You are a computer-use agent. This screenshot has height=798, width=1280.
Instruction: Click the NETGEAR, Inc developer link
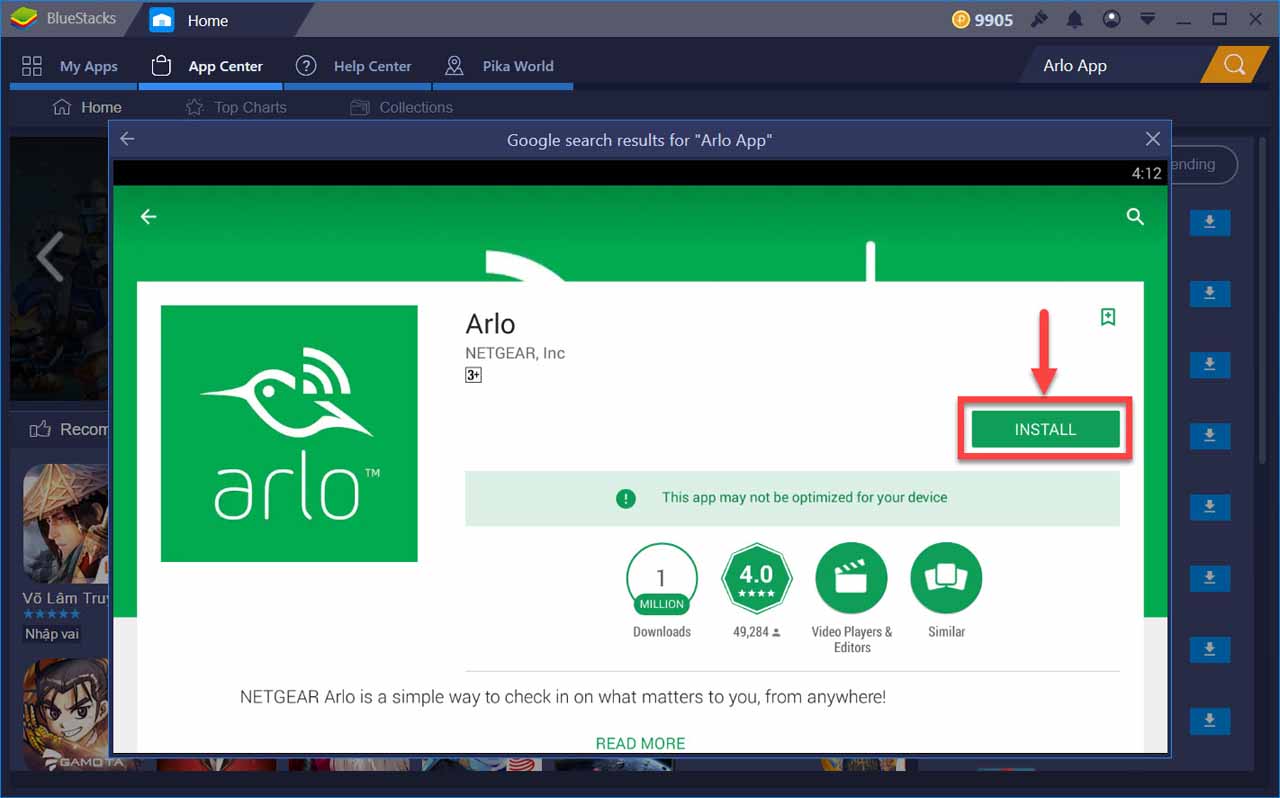pyautogui.click(x=515, y=353)
